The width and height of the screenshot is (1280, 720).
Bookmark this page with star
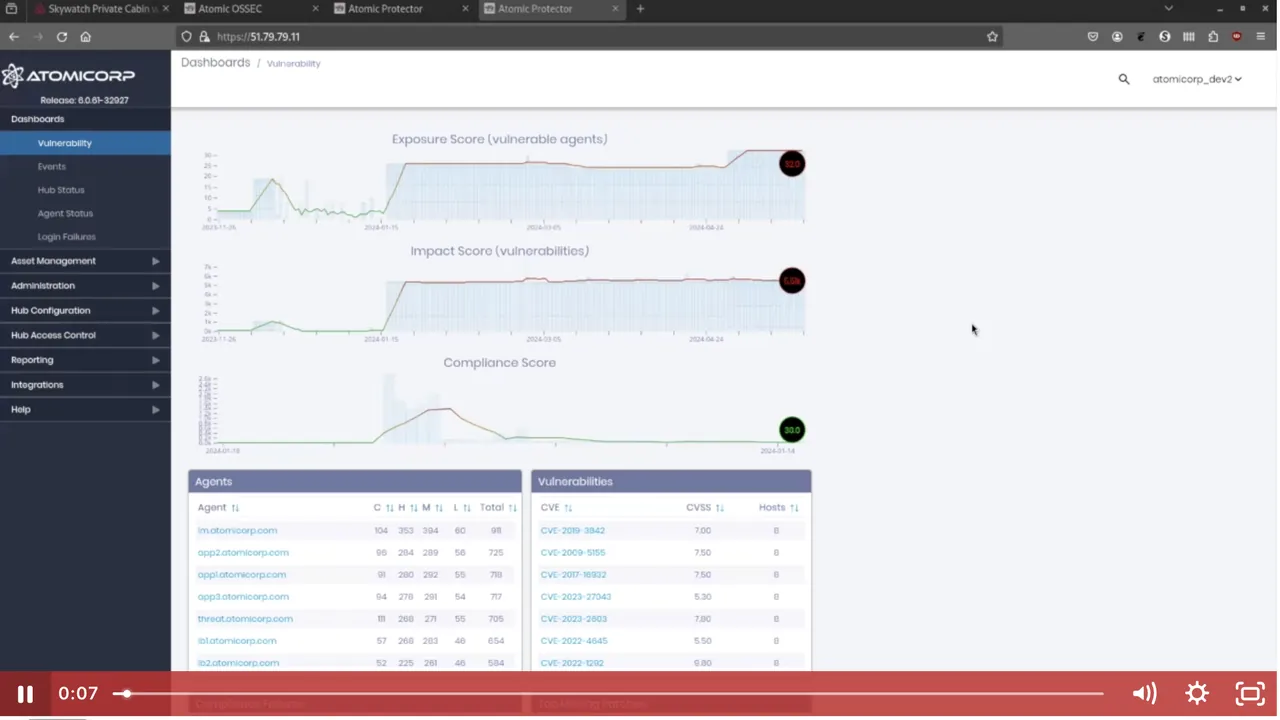click(992, 37)
